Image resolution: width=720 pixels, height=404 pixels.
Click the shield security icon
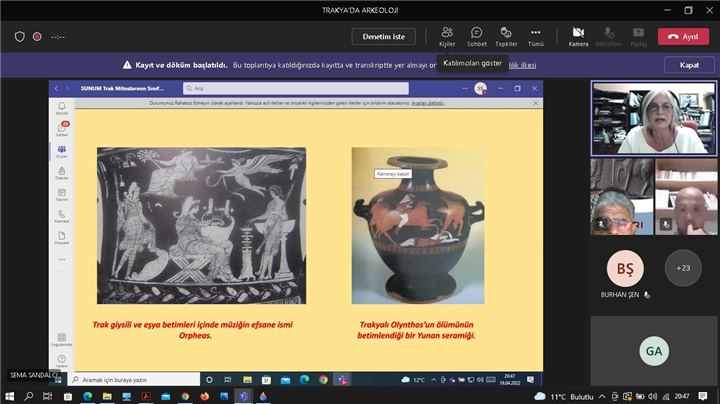point(19,37)
